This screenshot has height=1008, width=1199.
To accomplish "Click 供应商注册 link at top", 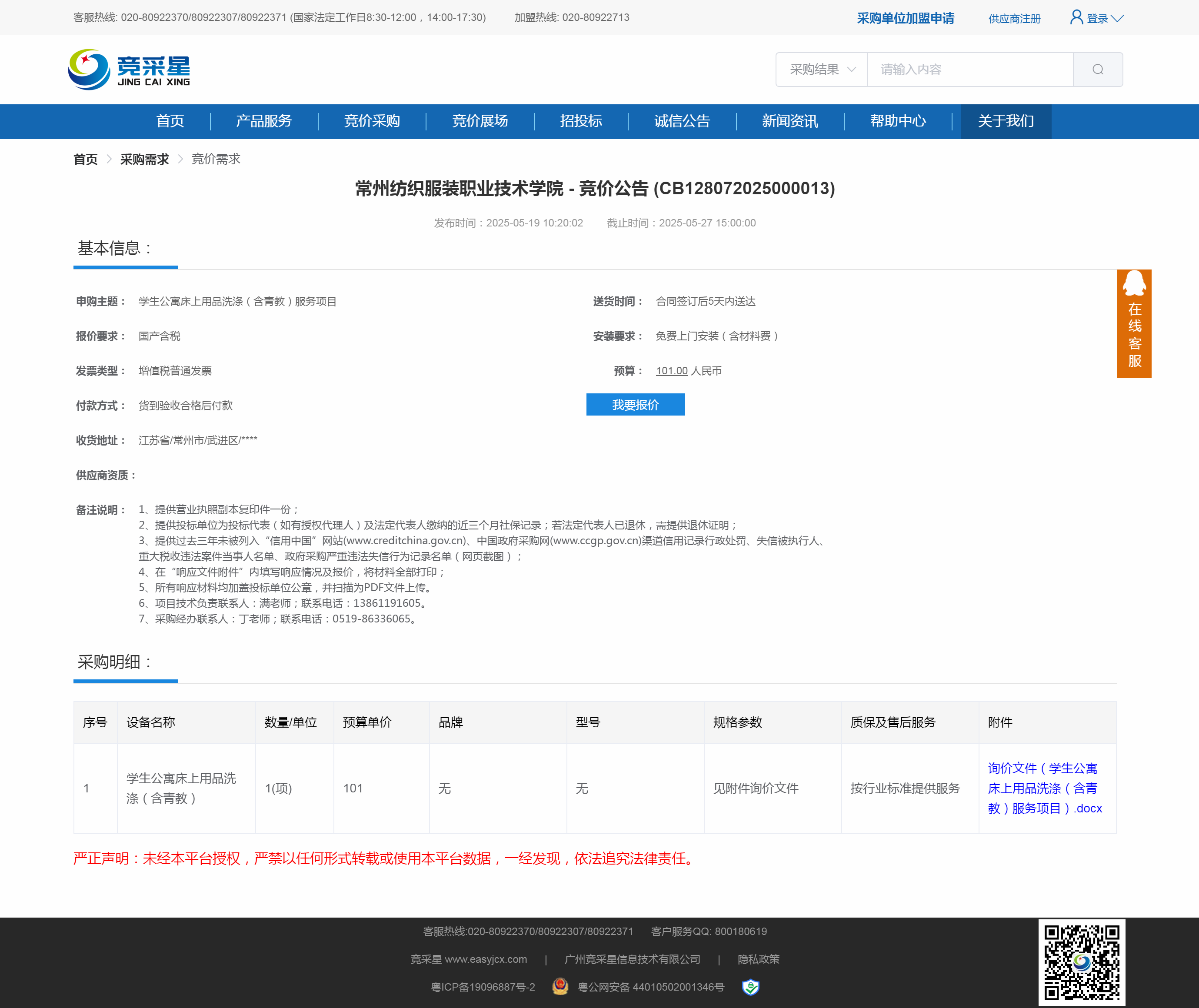I will tap(1014, 19).
